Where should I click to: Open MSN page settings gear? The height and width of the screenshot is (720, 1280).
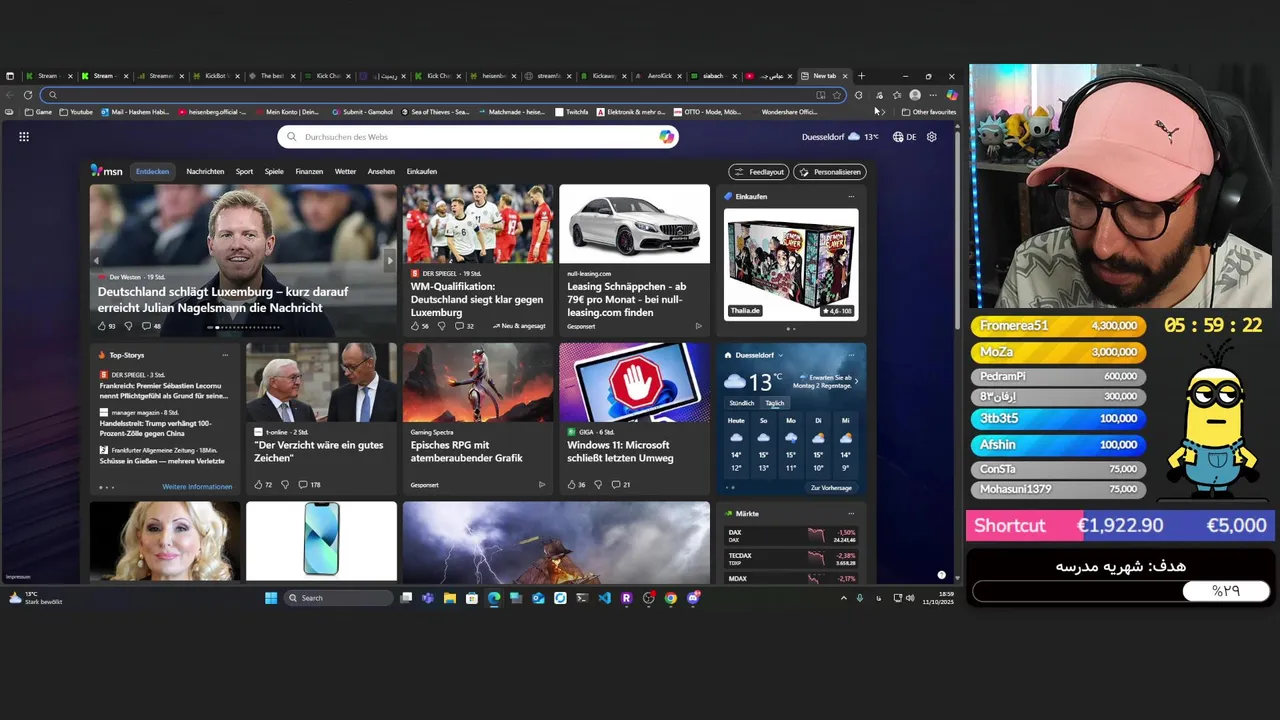coord(932,137)
